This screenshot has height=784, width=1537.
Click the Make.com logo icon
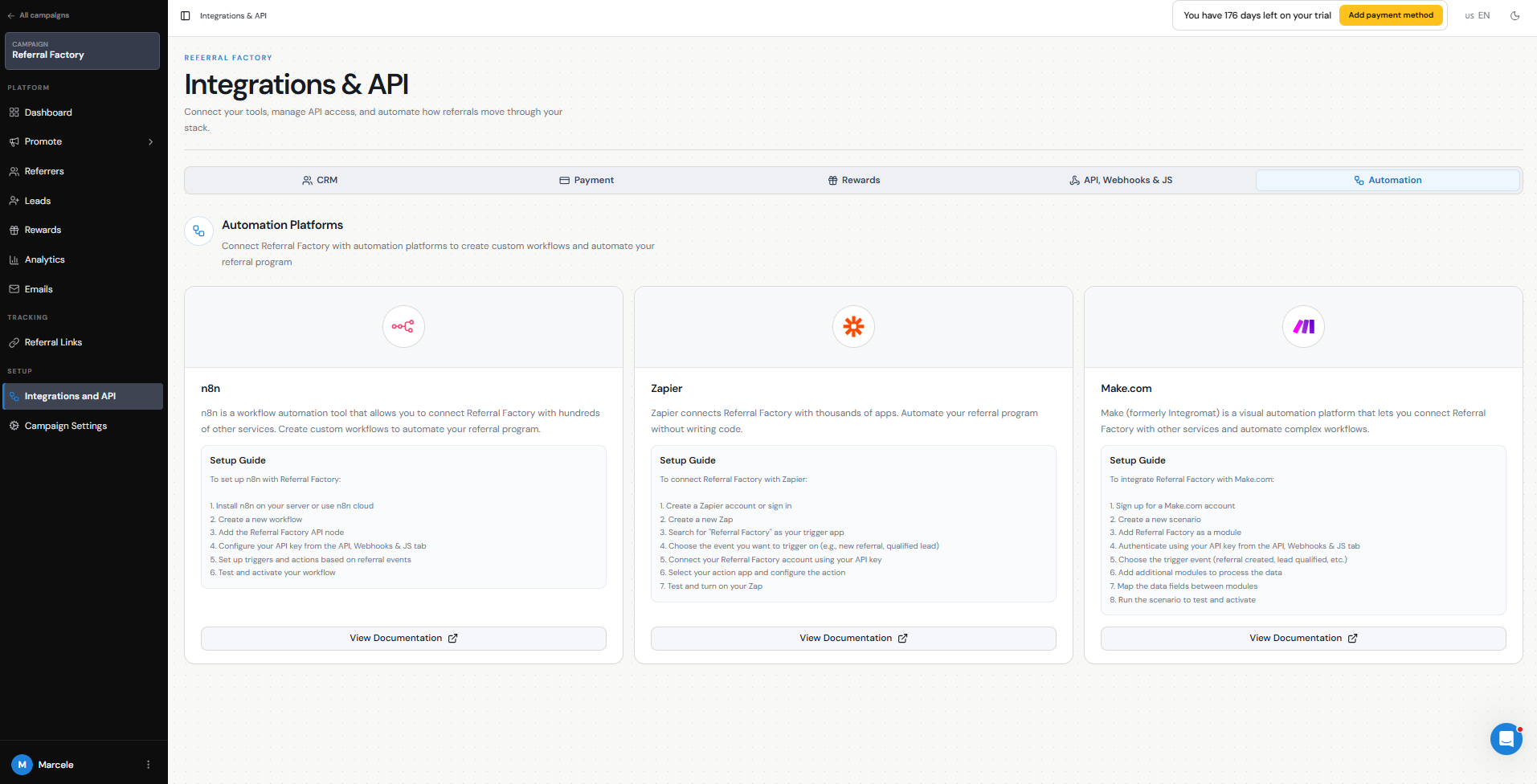1303,326
